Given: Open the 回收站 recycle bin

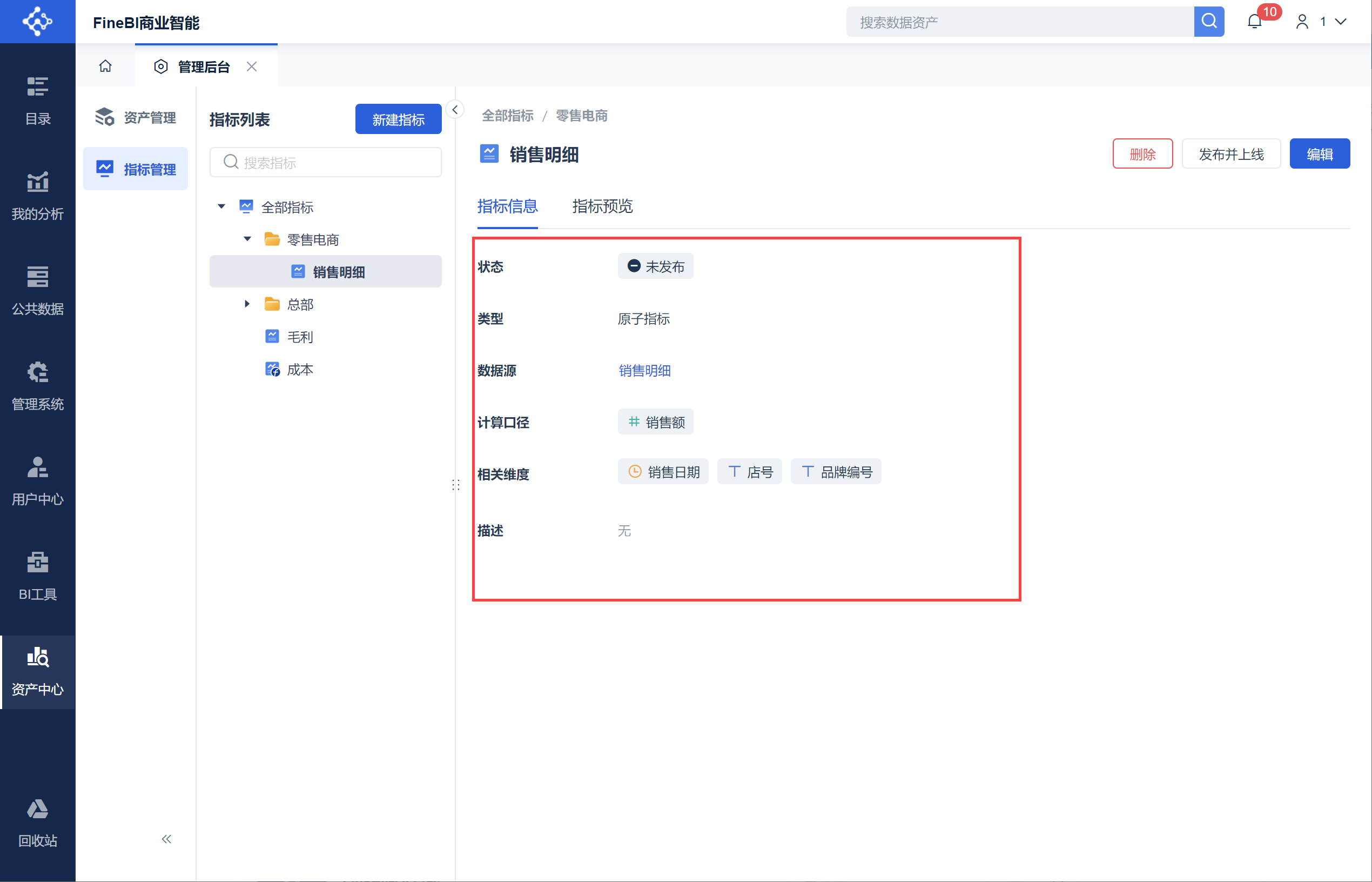Looking at the screenshot, I should [38, 823].
